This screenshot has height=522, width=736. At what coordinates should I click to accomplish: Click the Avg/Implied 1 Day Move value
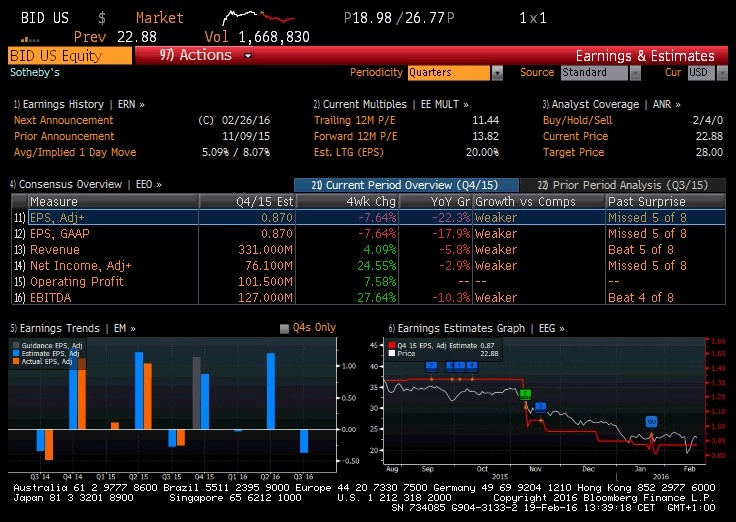[x=236, y=152]
